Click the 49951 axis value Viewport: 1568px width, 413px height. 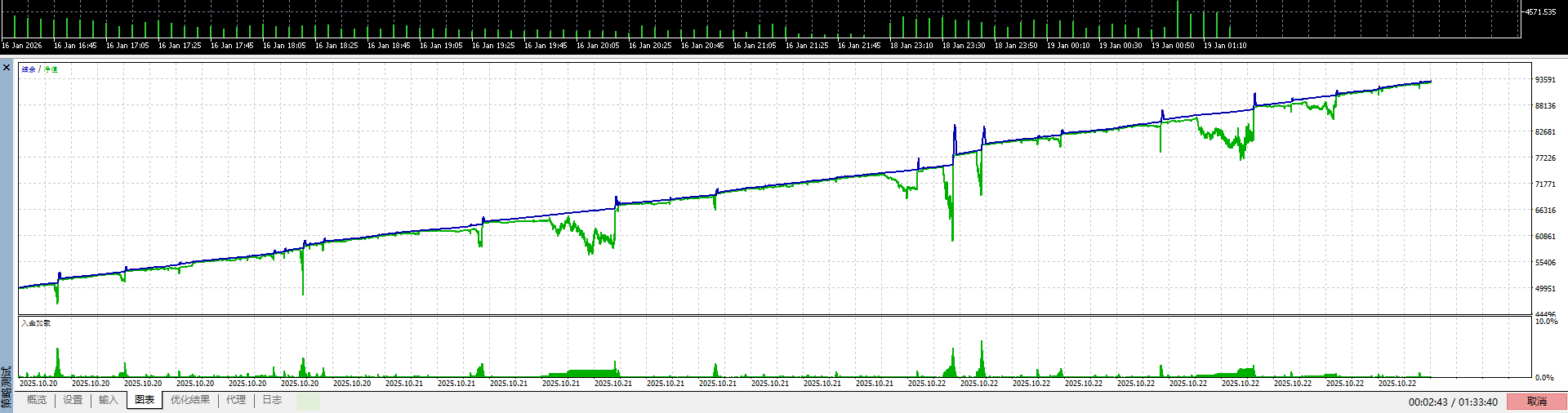(1545, 289)
